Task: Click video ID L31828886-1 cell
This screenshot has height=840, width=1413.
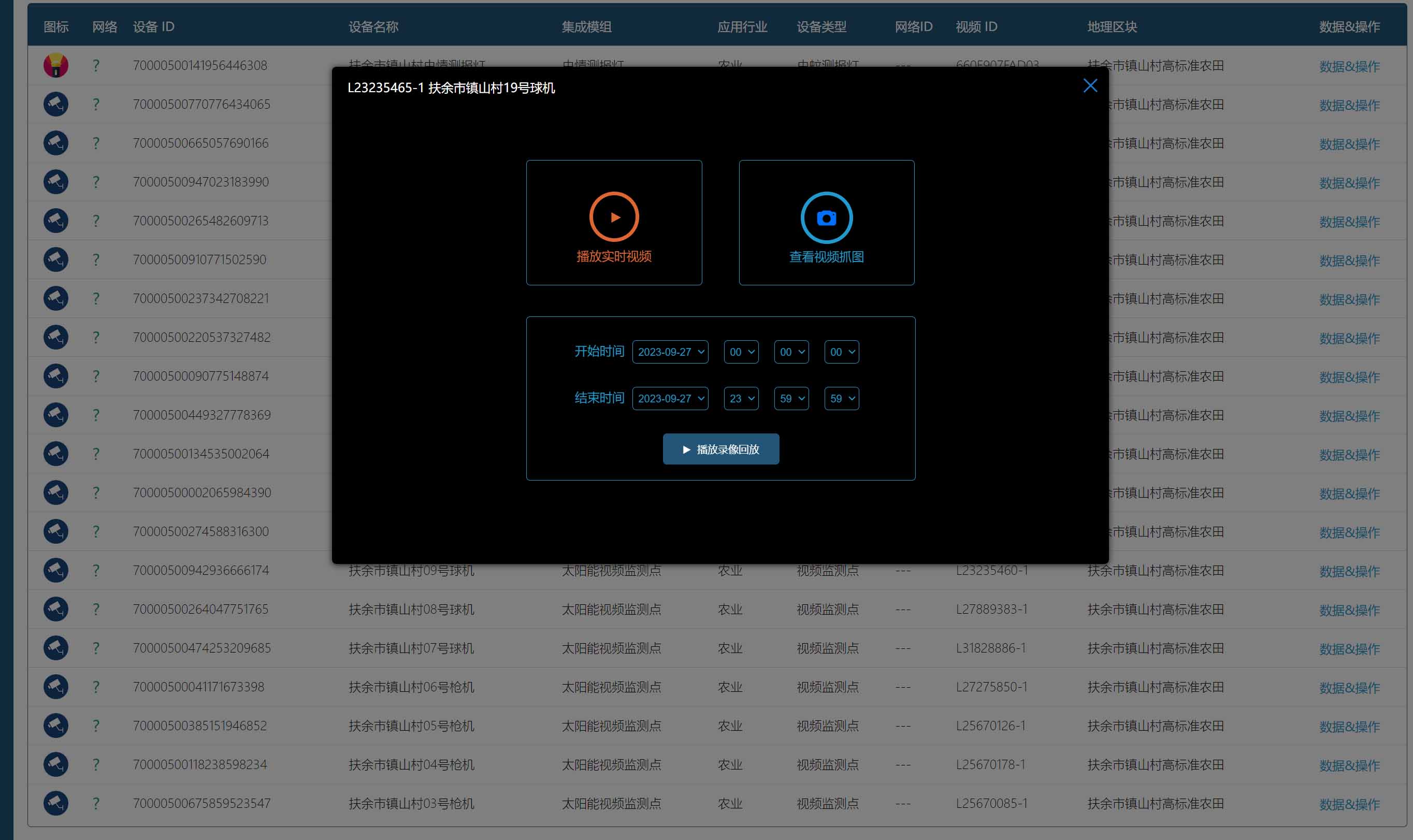Action: 991,648
